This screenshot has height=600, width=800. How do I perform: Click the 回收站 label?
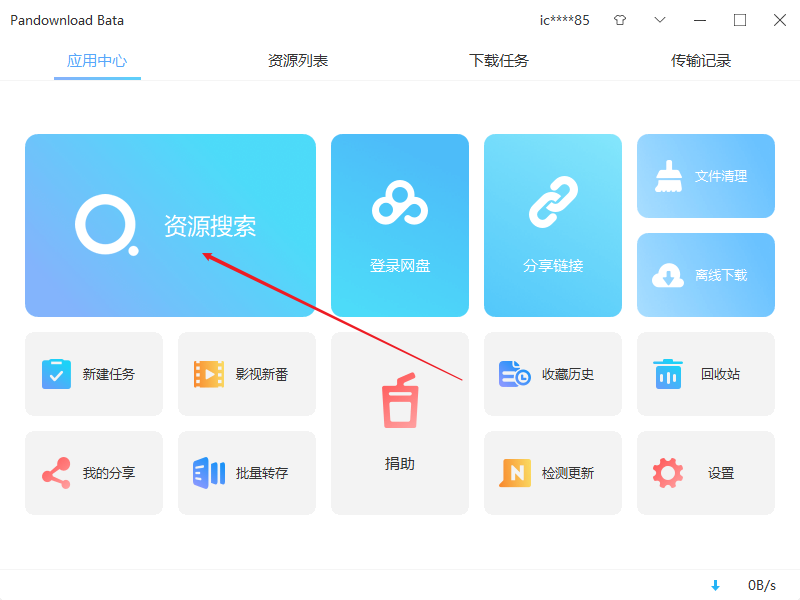pyautogui.click(x=720, y=374)
